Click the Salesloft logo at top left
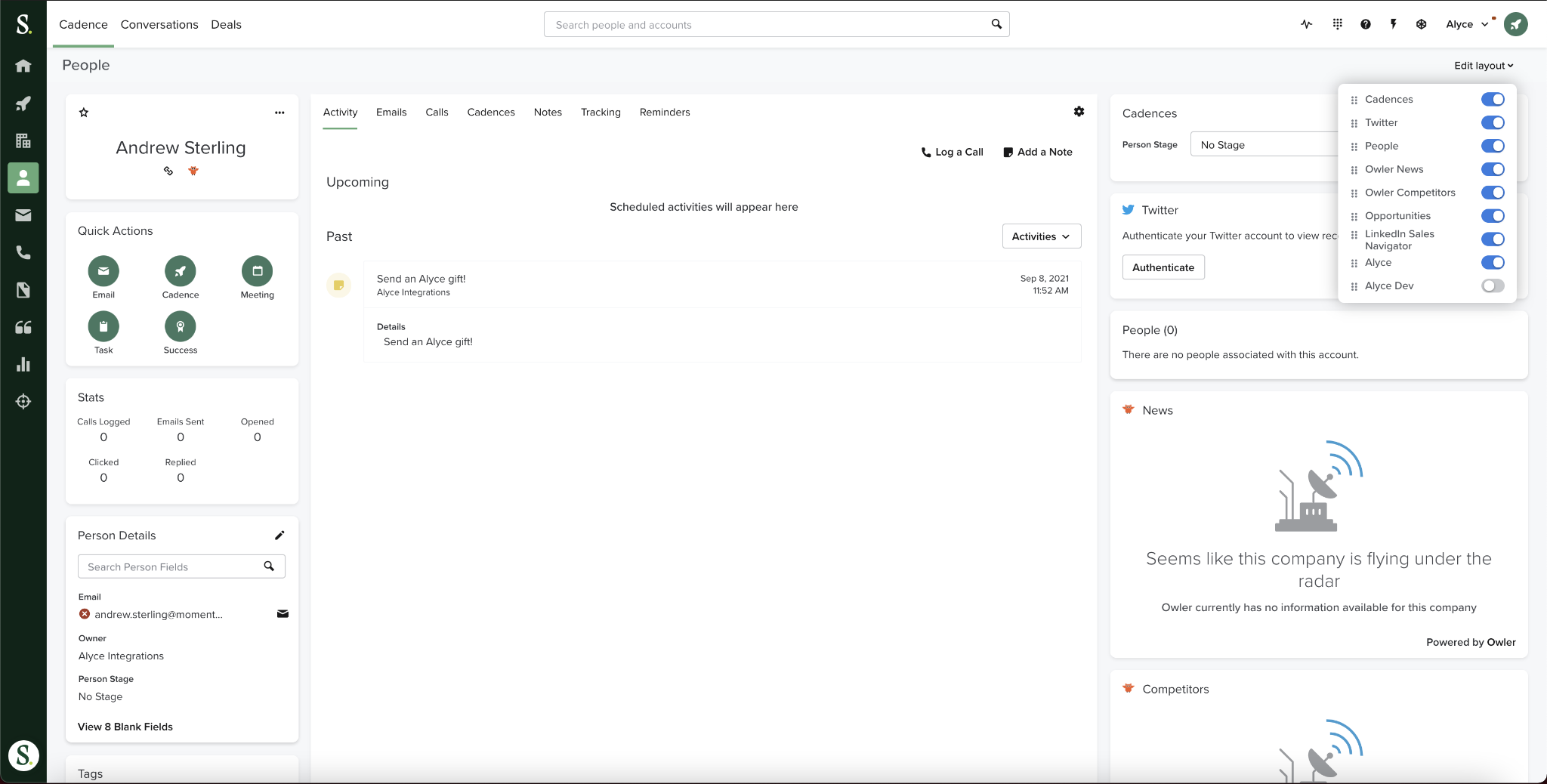This screenshot has width=1547, height=784. point(23,24)
